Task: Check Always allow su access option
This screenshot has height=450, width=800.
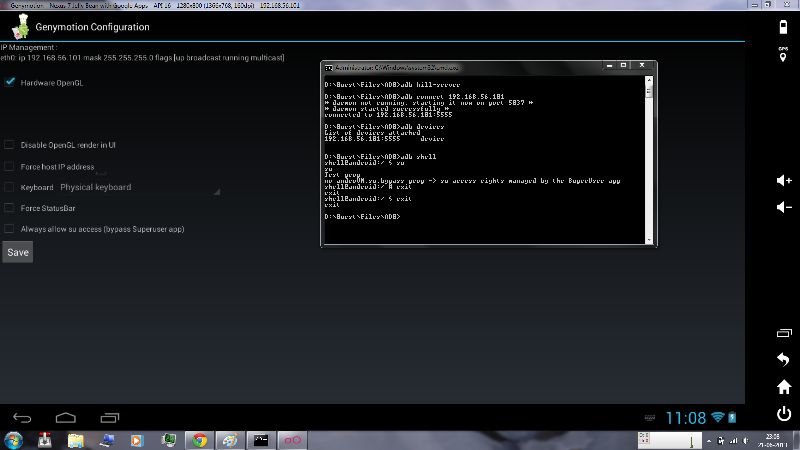Action: click(9, 229)
